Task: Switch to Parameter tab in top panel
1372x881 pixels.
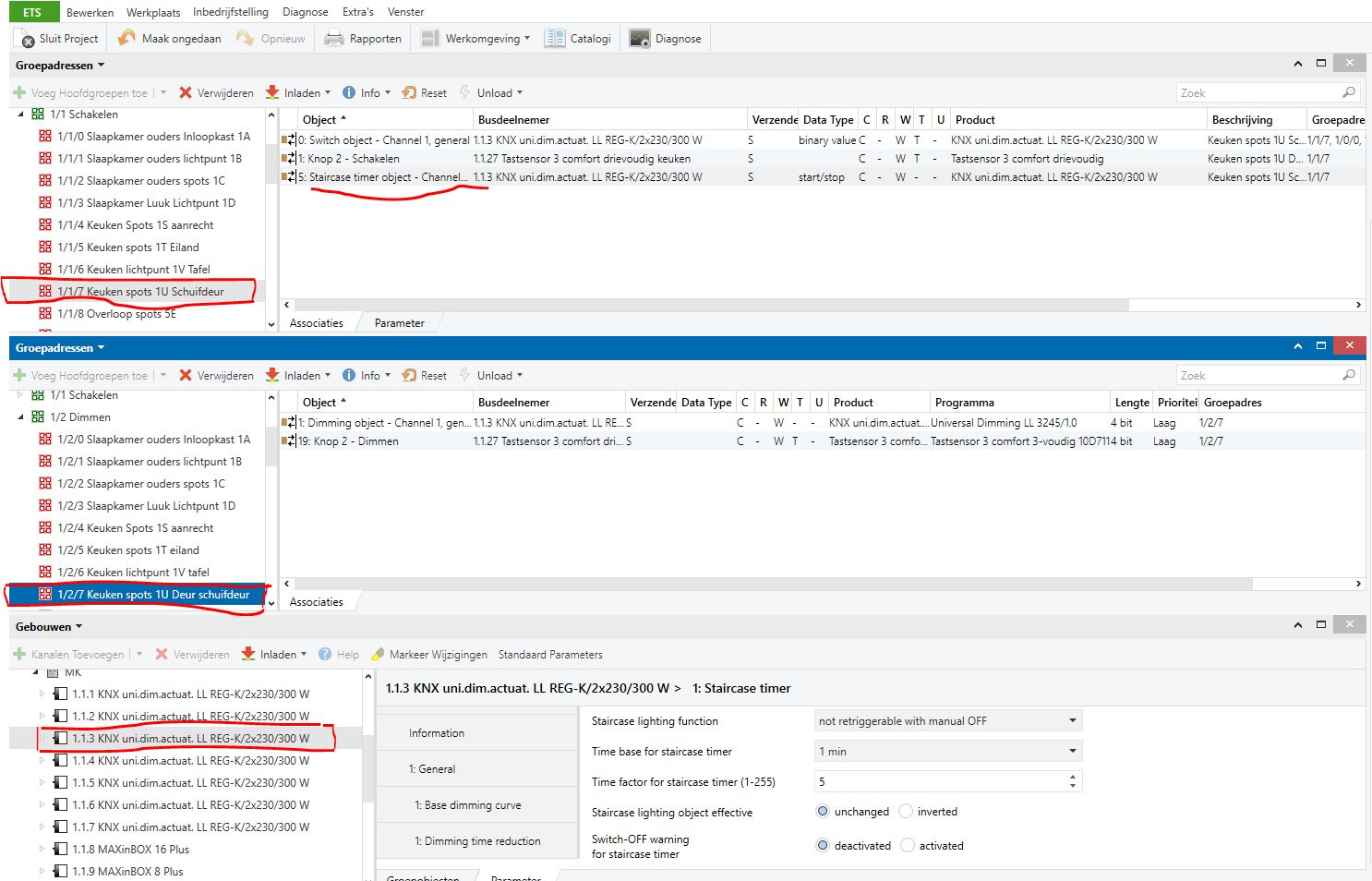Action: pyautogui.click(x=399, y=323)
